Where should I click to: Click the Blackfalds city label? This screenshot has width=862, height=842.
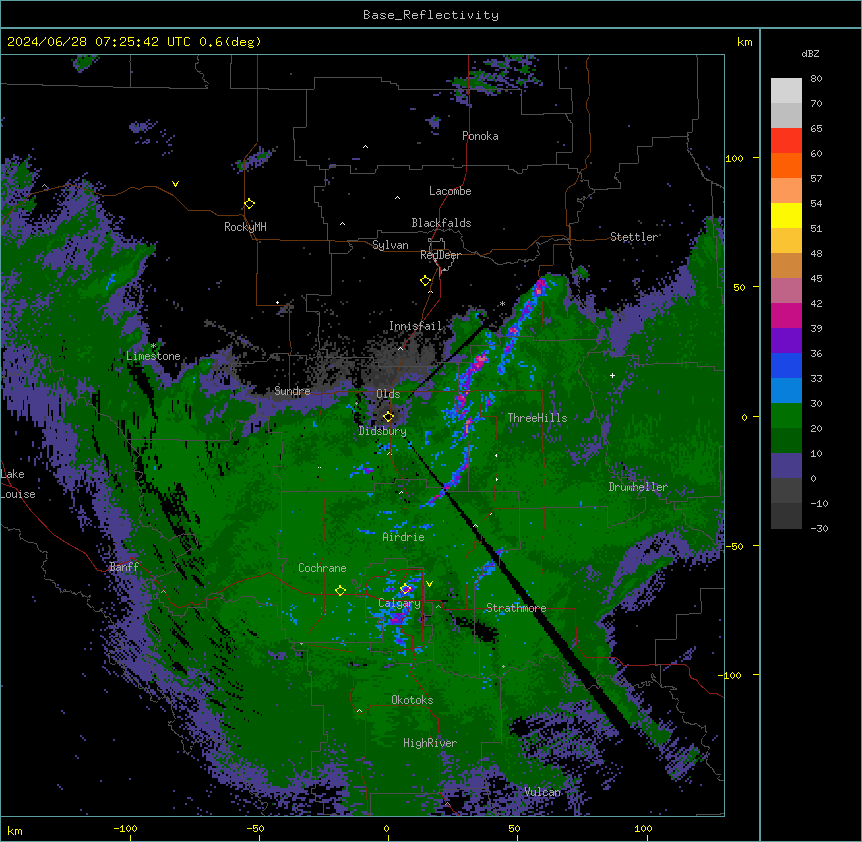441,223
